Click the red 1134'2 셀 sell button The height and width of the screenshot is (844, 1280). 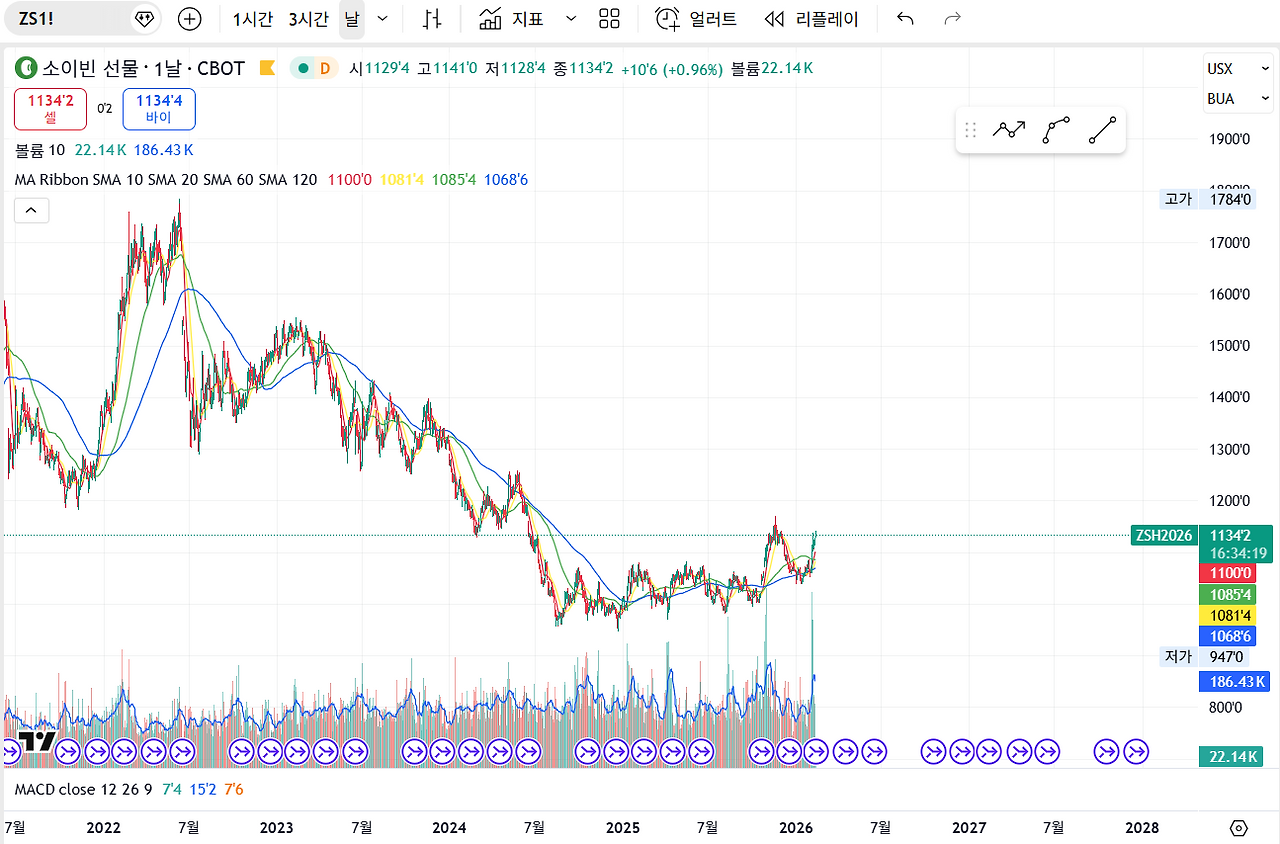click(50, 109)
